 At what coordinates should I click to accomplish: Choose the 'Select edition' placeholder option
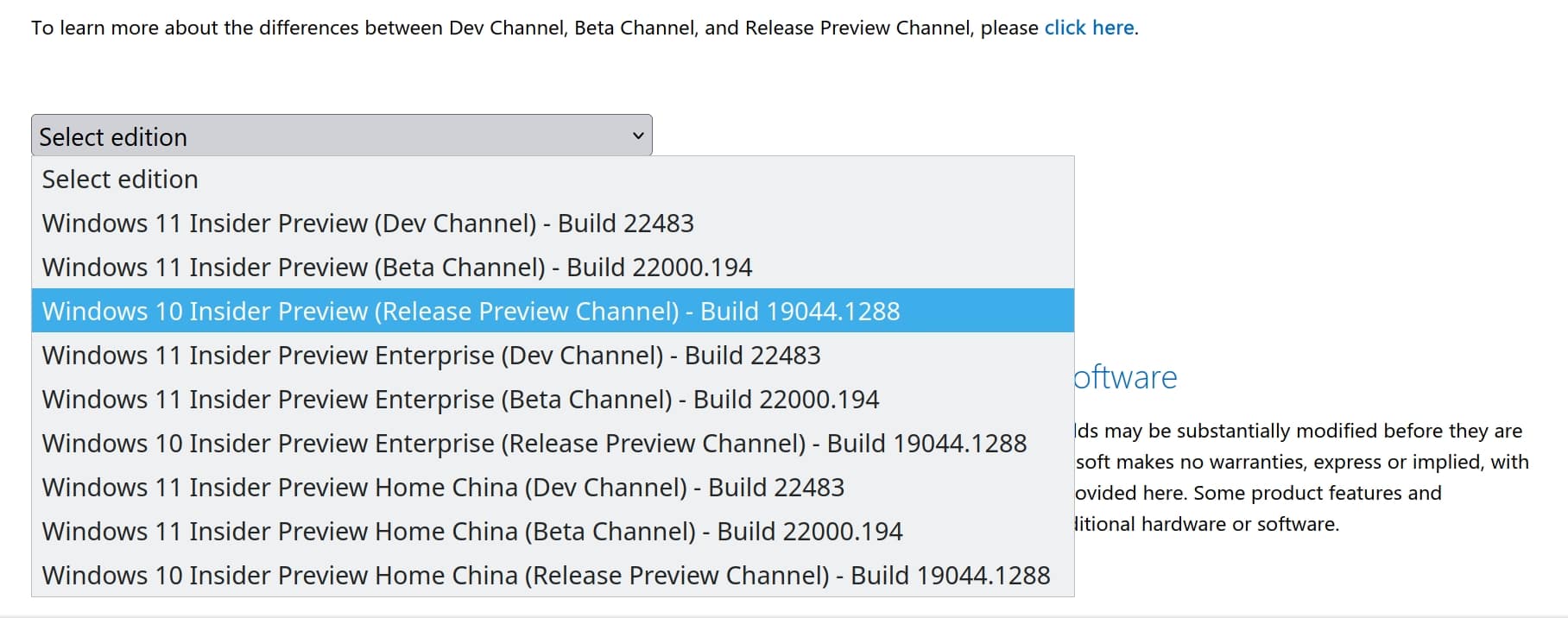tap(553, 180)
